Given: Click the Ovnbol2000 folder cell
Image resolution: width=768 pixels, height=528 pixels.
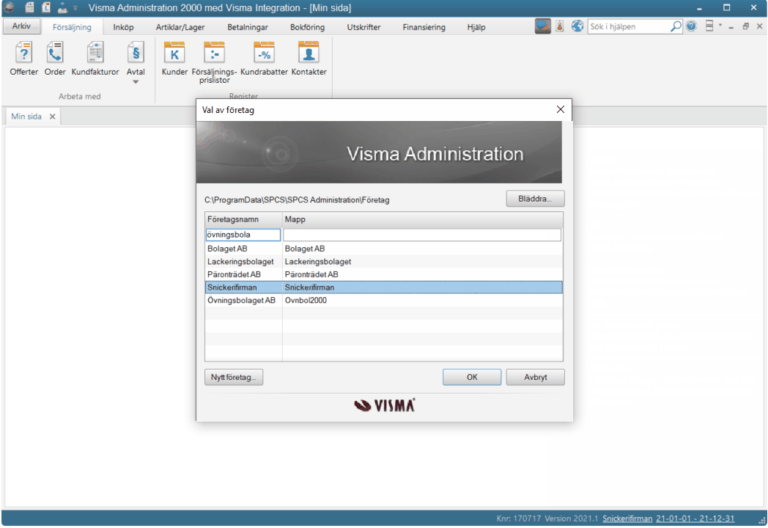Looking at the screenshot, I should [x=306, y=300].
